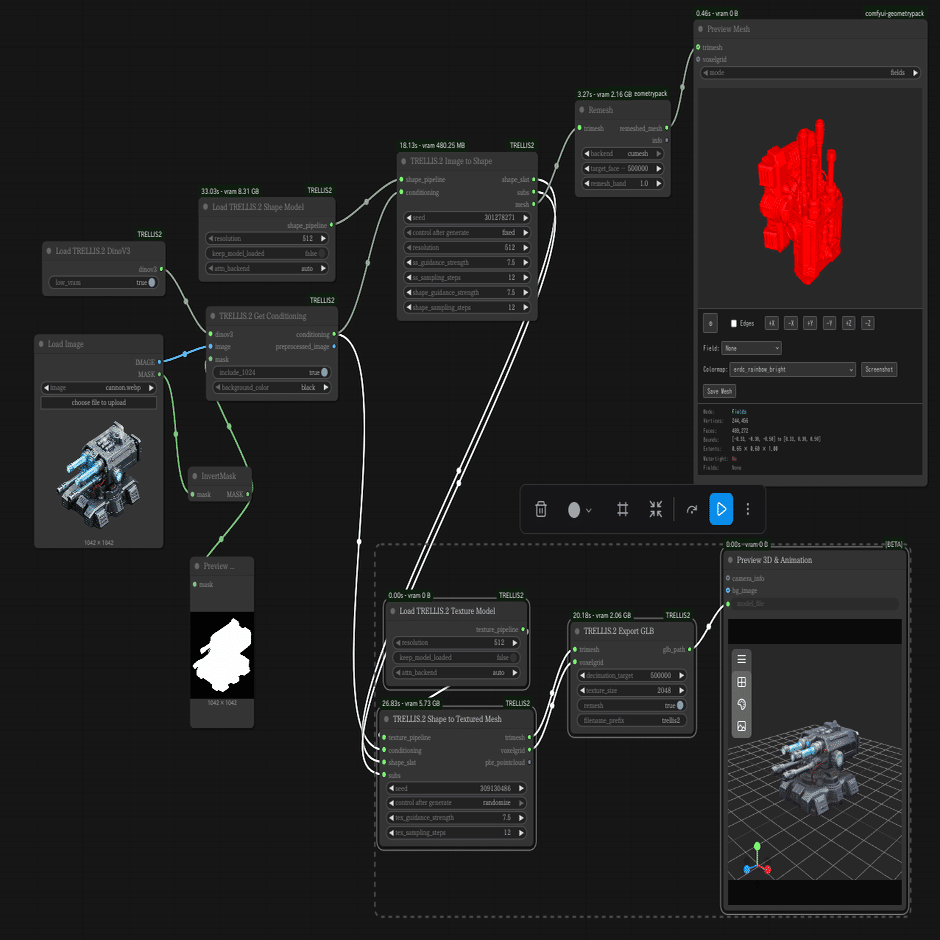Collapse Load TRELLIS.2 DinoV3 node dot
The image size is (940, 940).
point(49,251)
